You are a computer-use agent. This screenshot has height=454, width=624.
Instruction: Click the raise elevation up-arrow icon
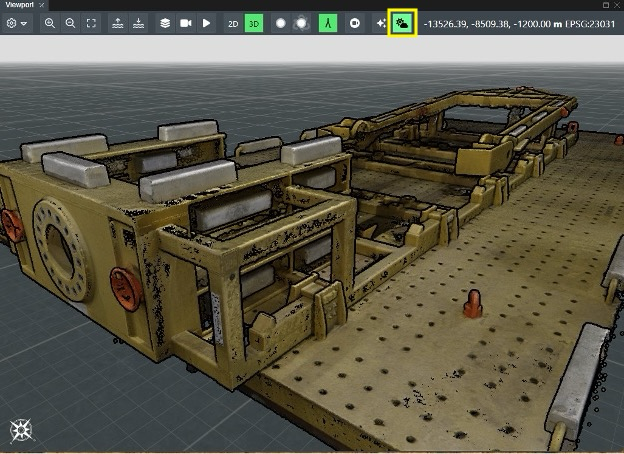pos(118,22)
